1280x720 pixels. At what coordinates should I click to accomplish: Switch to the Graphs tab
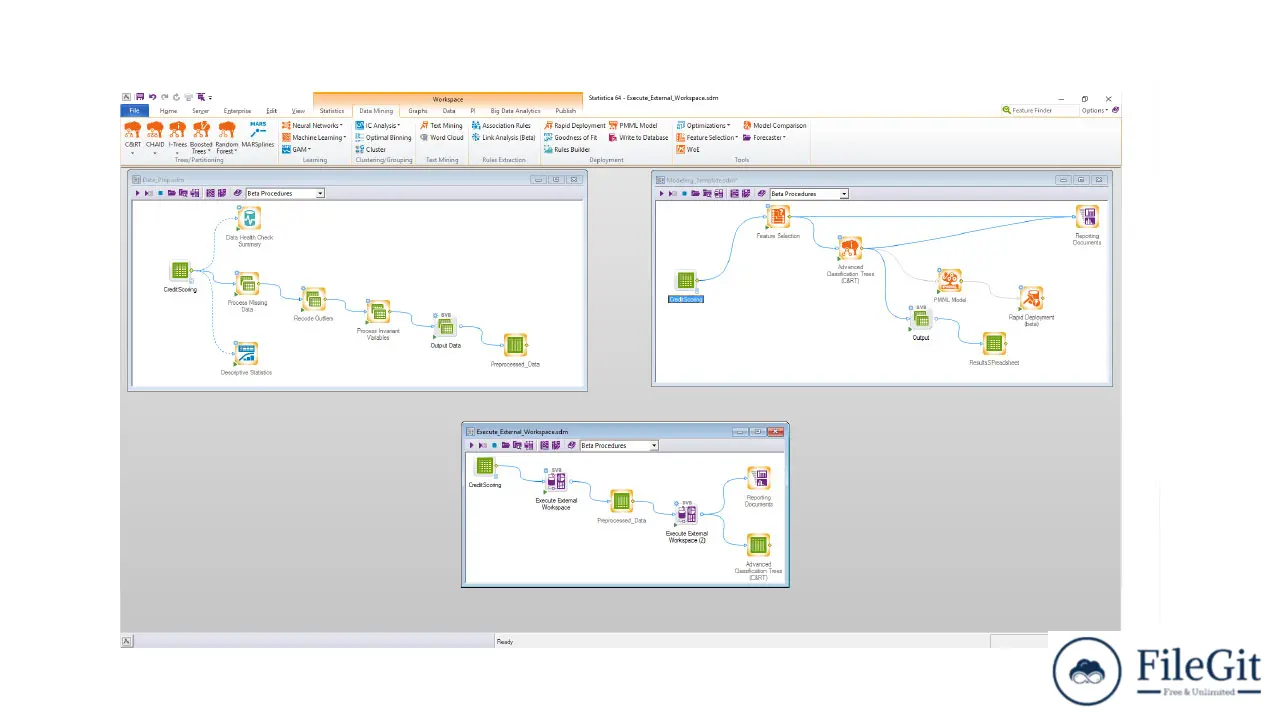point(418,111)
